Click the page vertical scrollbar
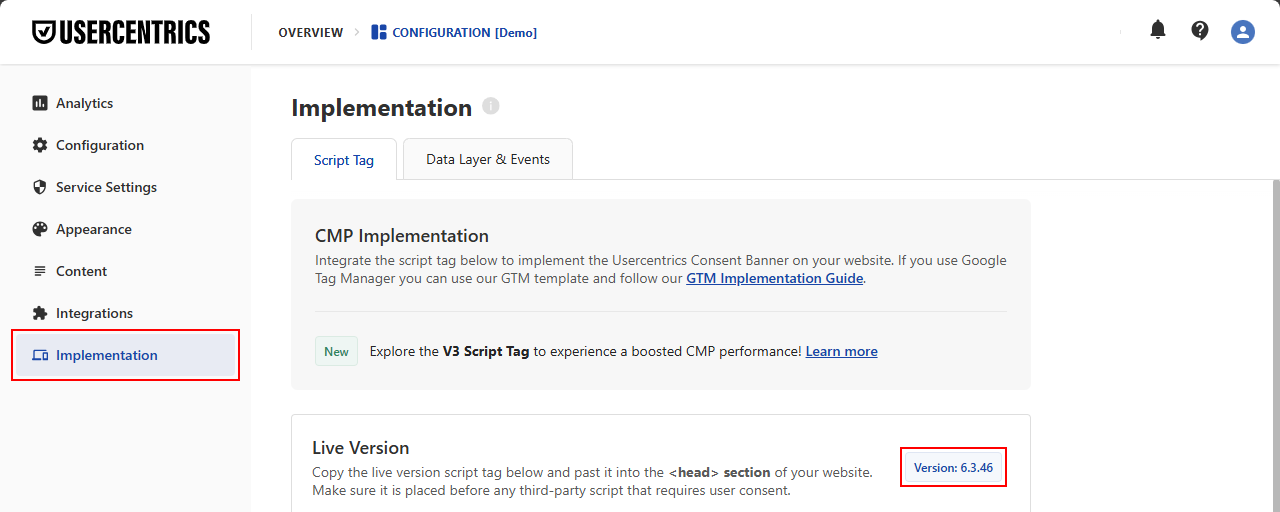Screen dimensions: 1280x512 1275,345
